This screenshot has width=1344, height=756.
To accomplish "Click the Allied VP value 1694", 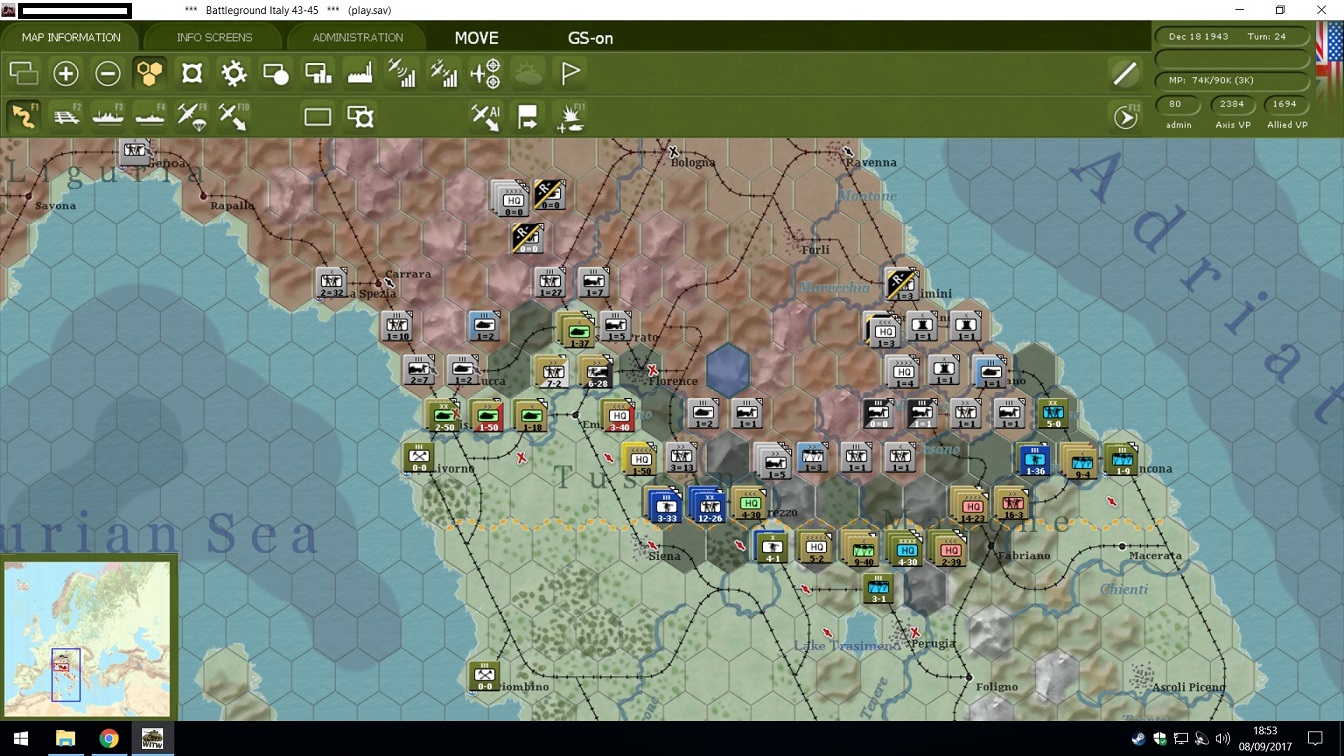I will coord(1285,104).
